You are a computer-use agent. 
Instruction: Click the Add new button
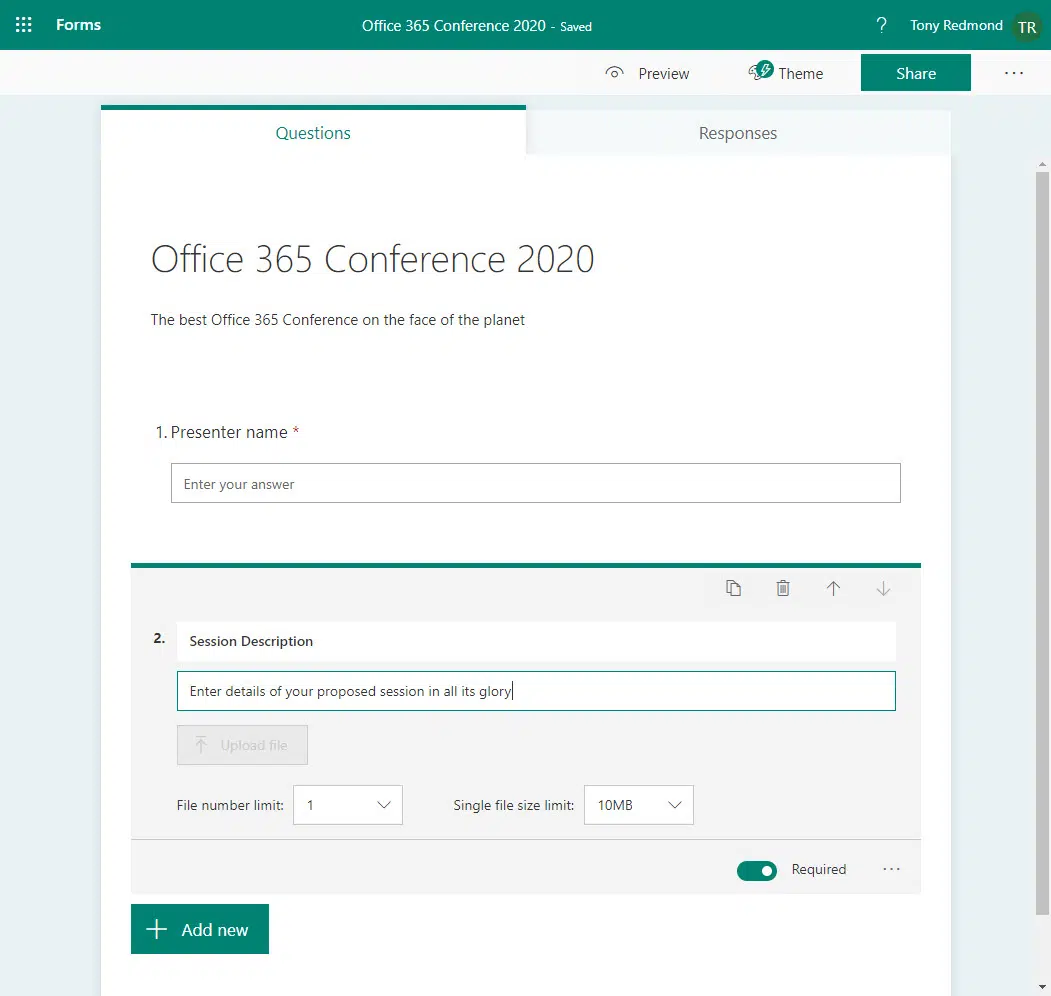200,929
